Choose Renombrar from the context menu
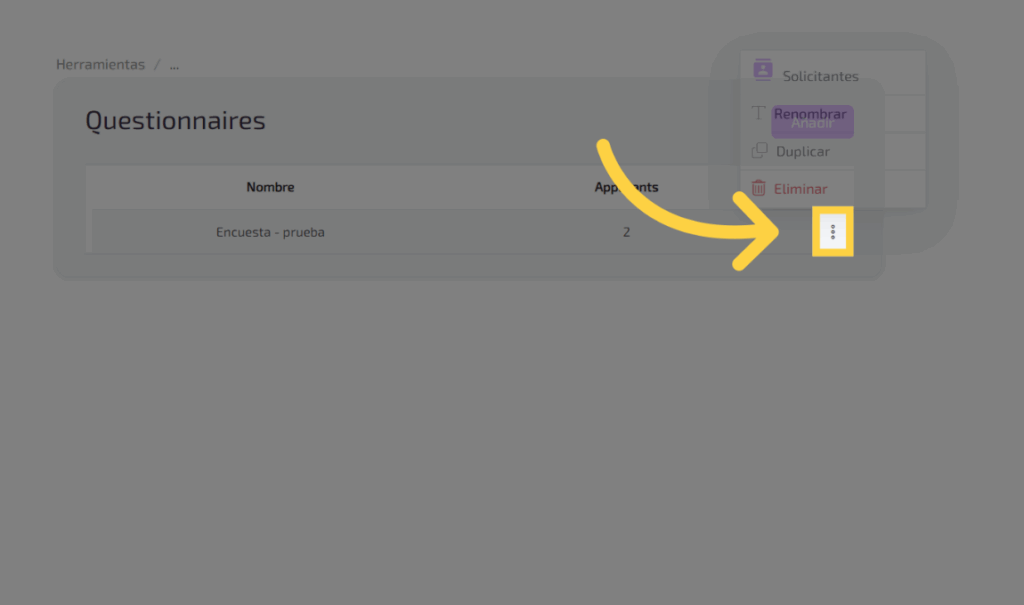This screenshot has width=1024, height=605. click(810, 114)
